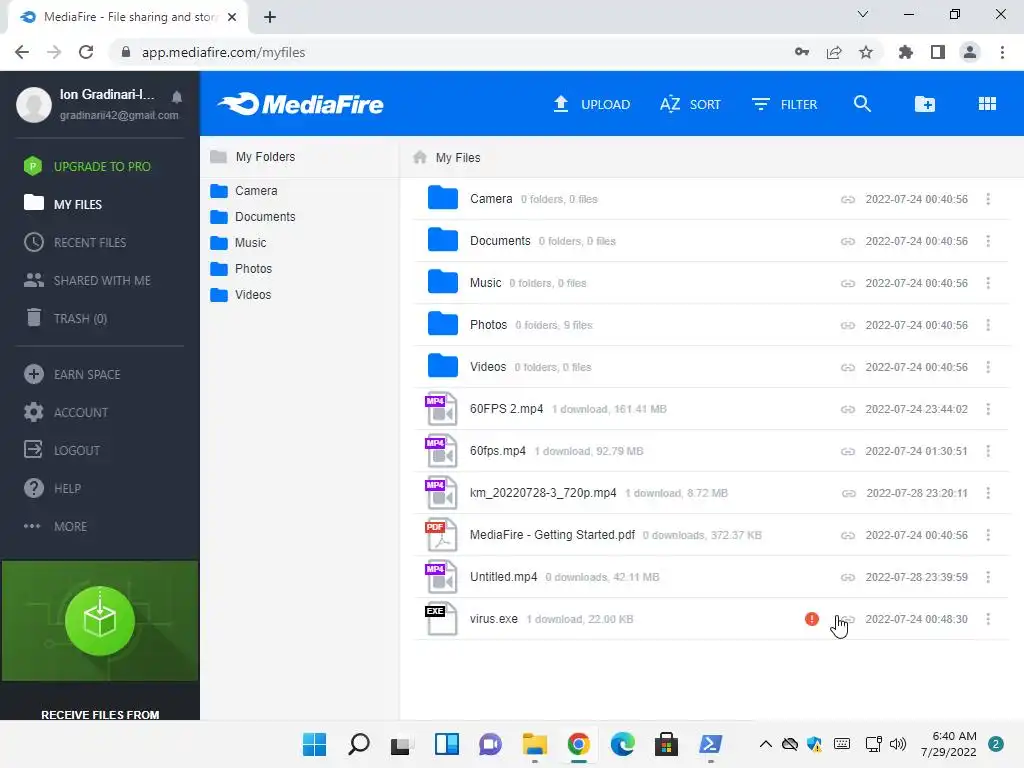Click Logout in sidebar
The width and height of the screenshot is (1024, 768).
62,450
